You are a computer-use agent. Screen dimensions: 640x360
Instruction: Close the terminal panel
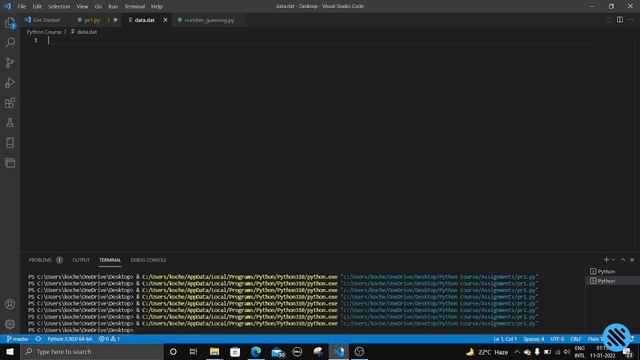[x=632, y=260]
